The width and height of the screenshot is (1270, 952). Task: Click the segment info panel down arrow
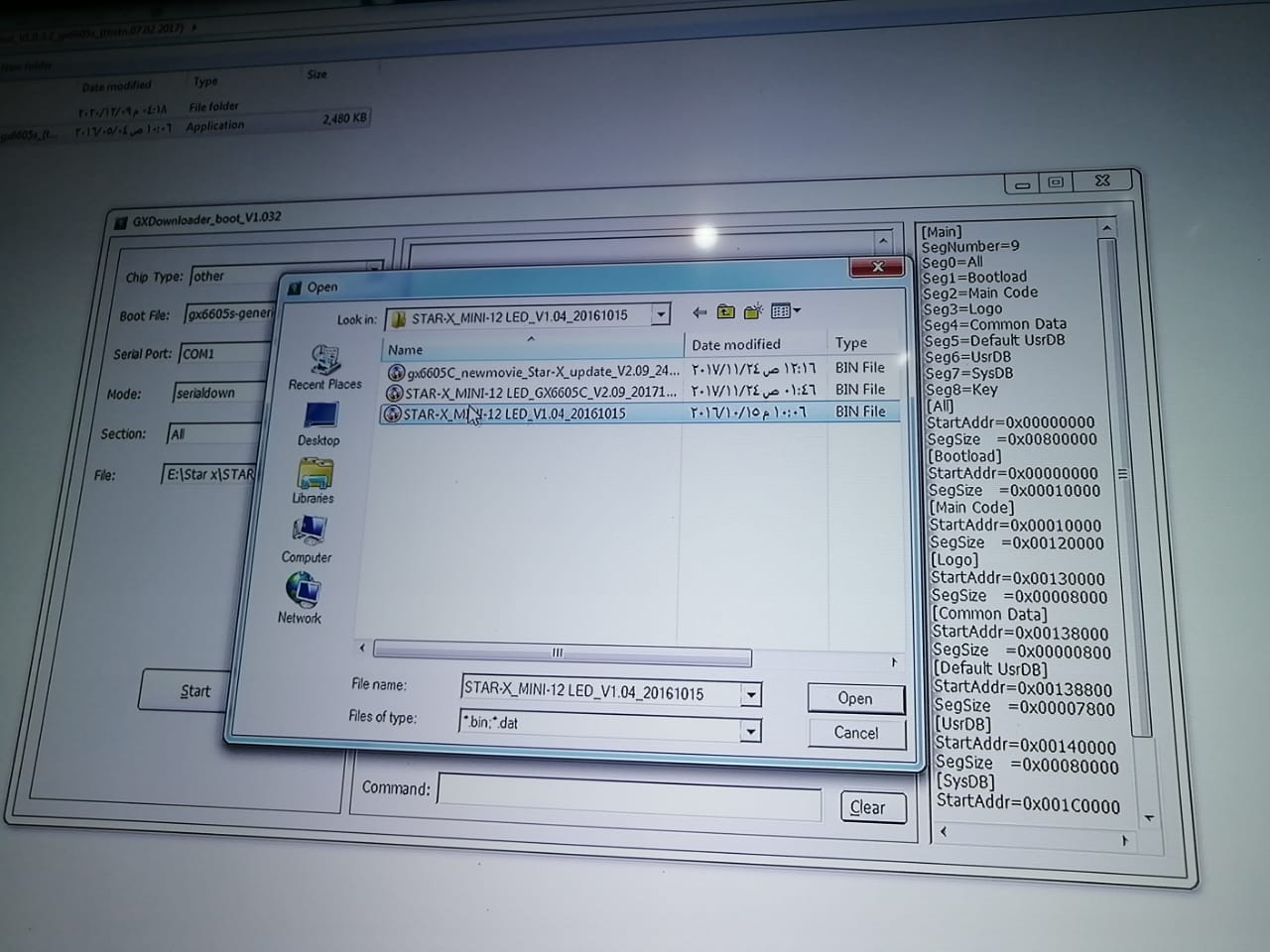pyautogui.click(x=1149, y=819)
